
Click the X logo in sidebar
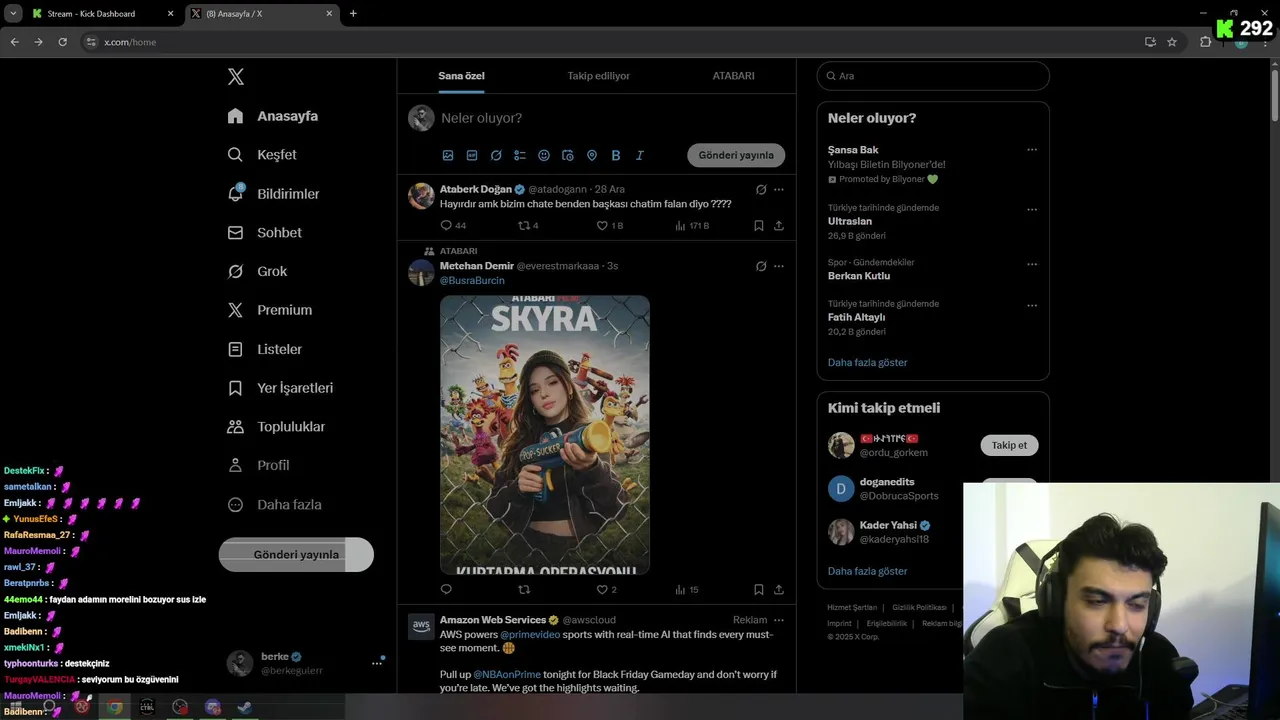point(236,77)
